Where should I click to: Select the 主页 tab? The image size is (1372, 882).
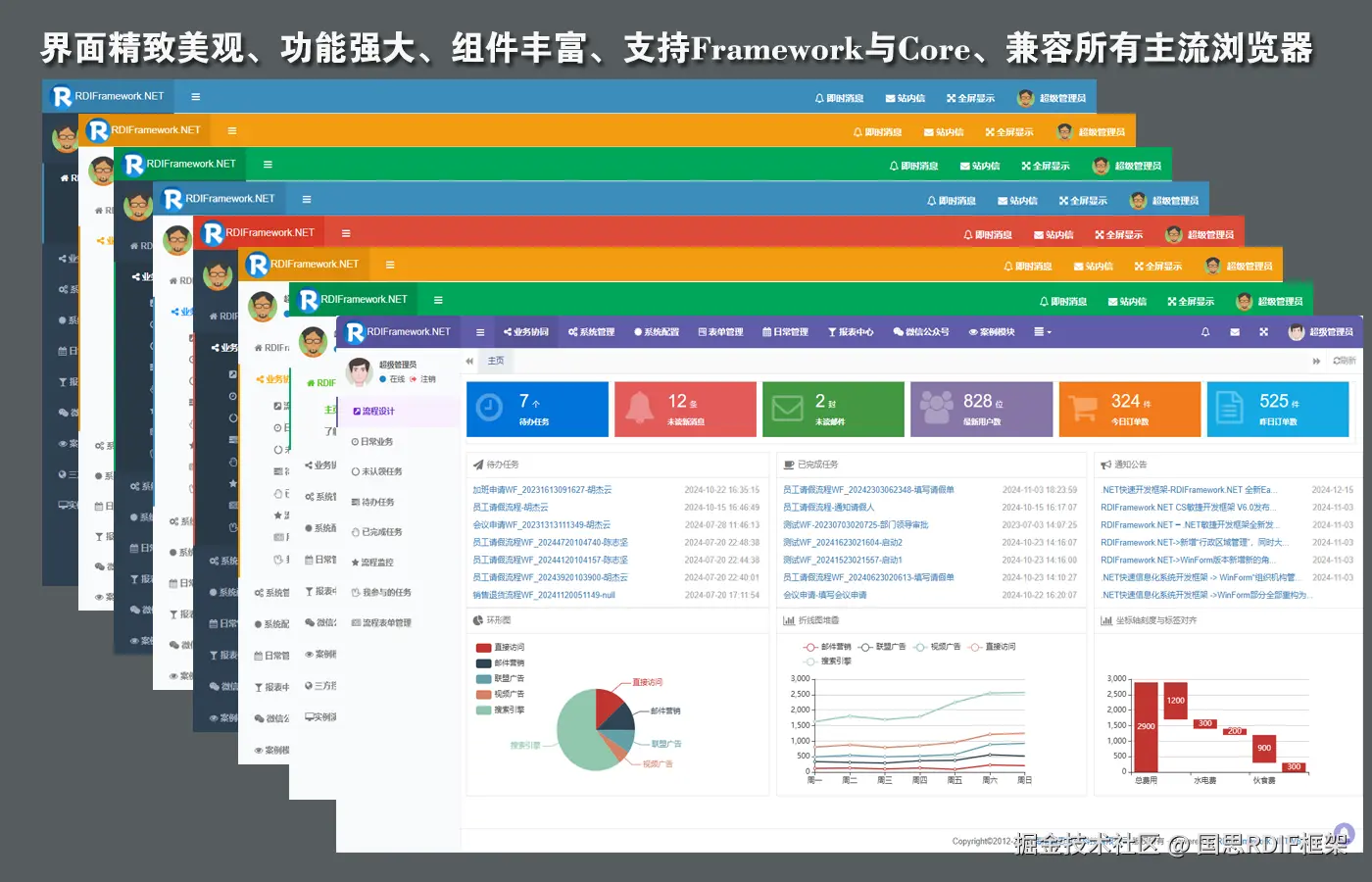click(496, 361)
